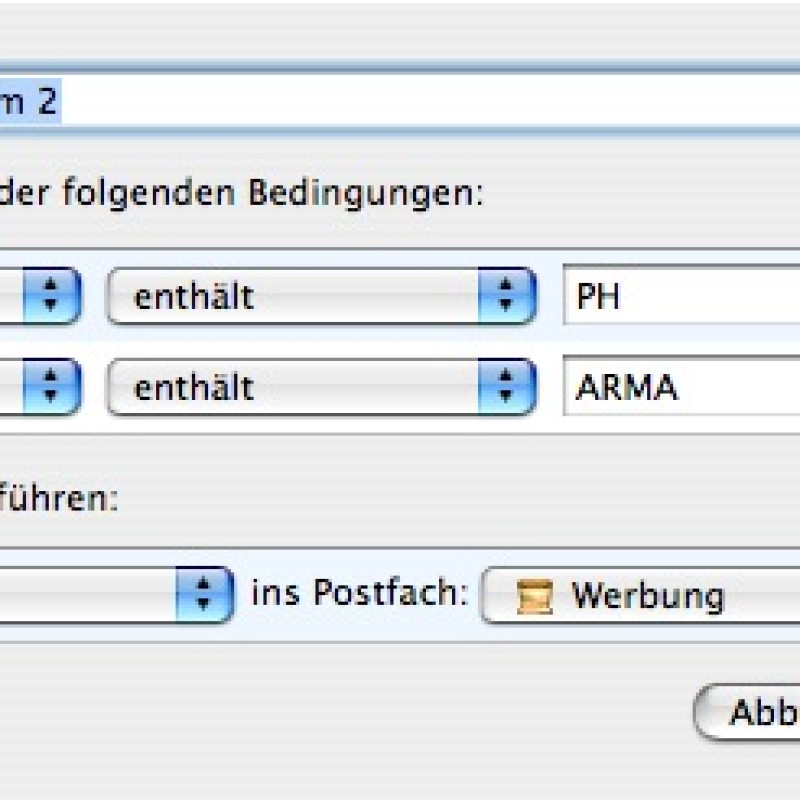
Task: Open the second enthält condition dropdown
Action: click(x=321, y=387)
